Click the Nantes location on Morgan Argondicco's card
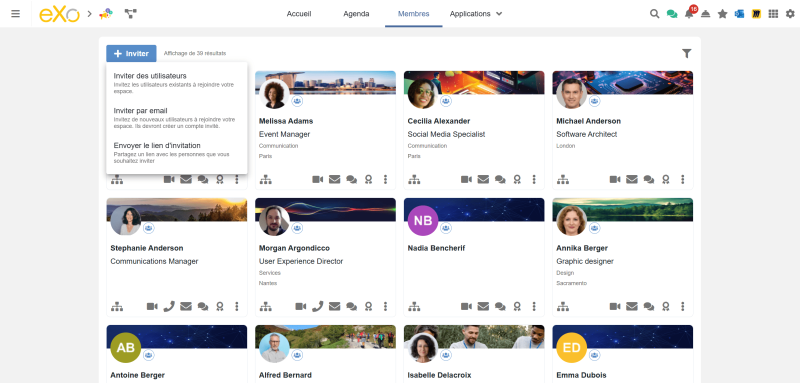 point(268,283)
